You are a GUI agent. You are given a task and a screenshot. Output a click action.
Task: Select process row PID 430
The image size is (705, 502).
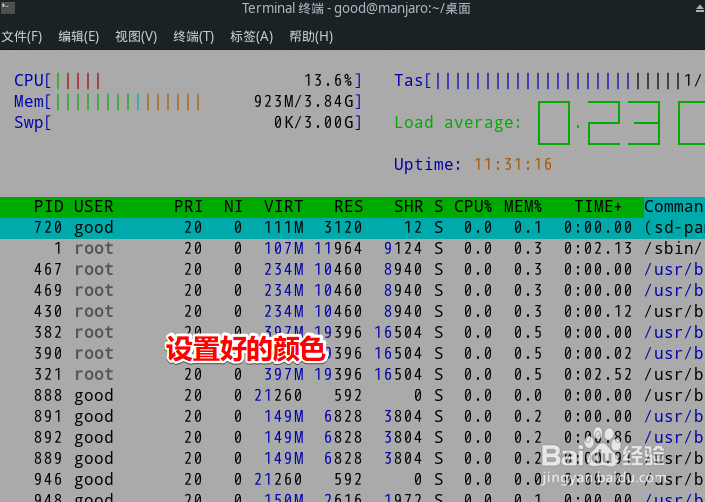352,311
